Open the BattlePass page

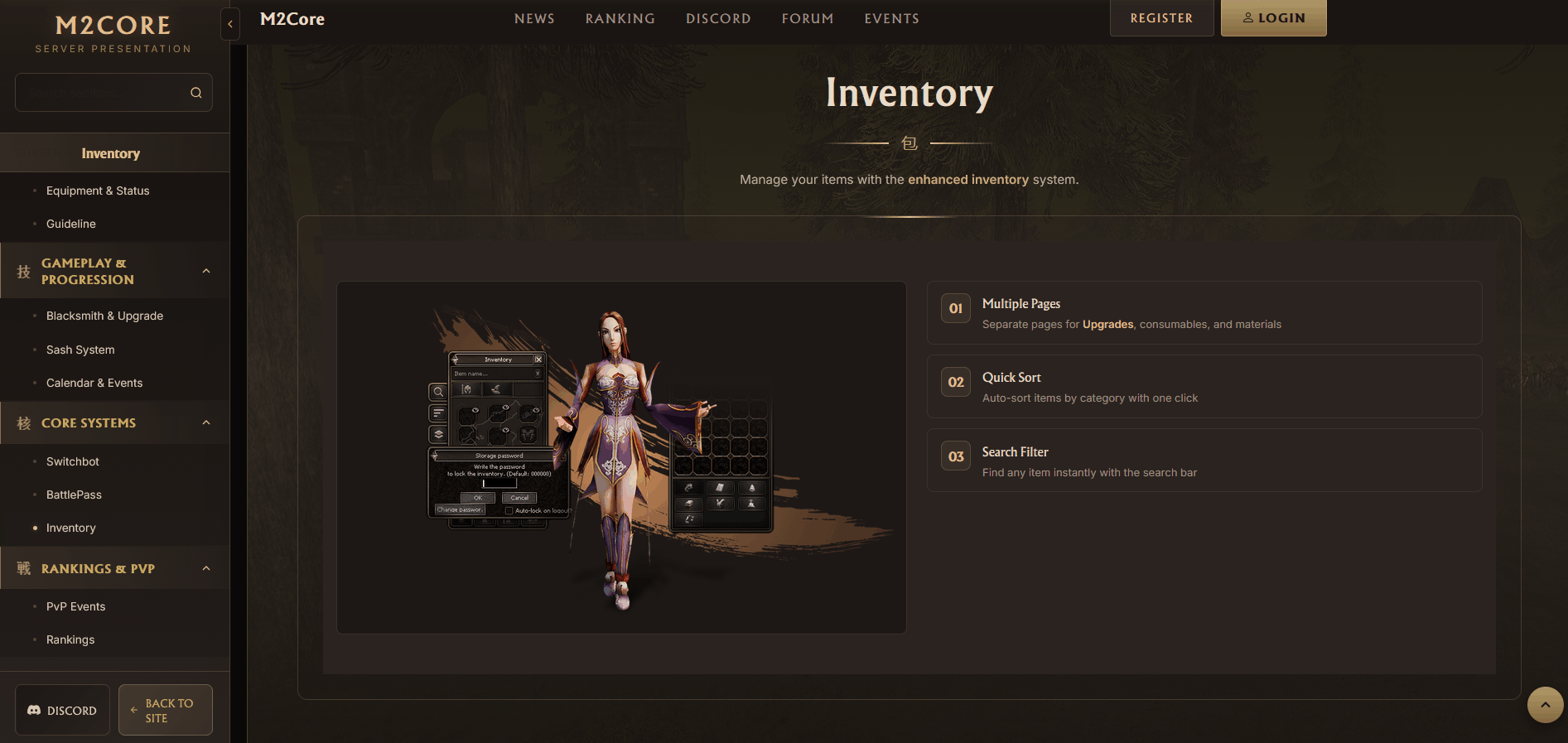pyautogui.click(x=74, y=495)
